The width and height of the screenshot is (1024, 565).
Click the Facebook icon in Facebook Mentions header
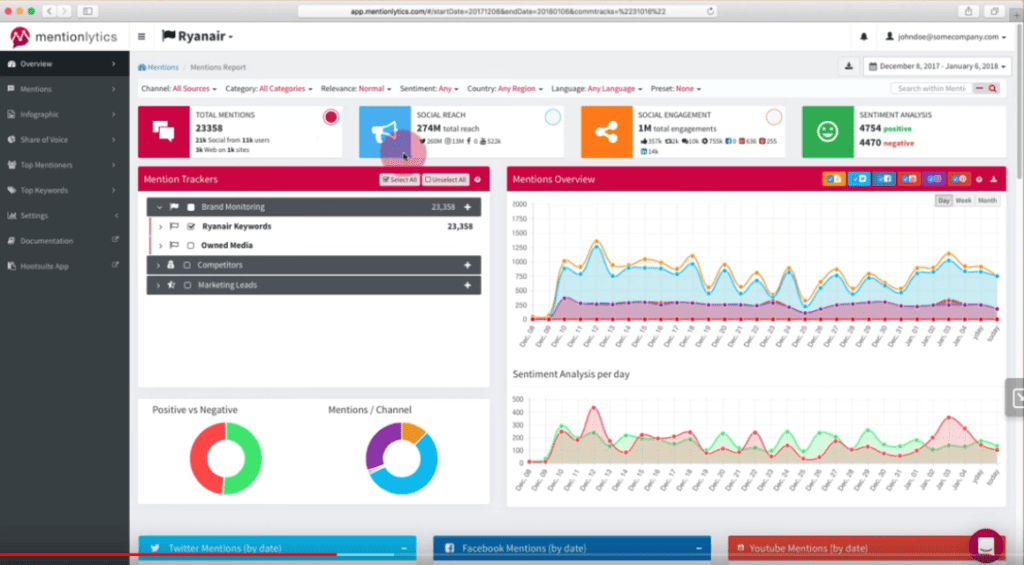click(x=449, y=548)
